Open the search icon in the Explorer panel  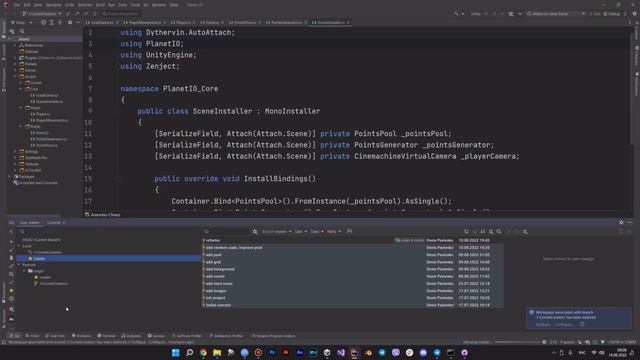pos(22,31)
